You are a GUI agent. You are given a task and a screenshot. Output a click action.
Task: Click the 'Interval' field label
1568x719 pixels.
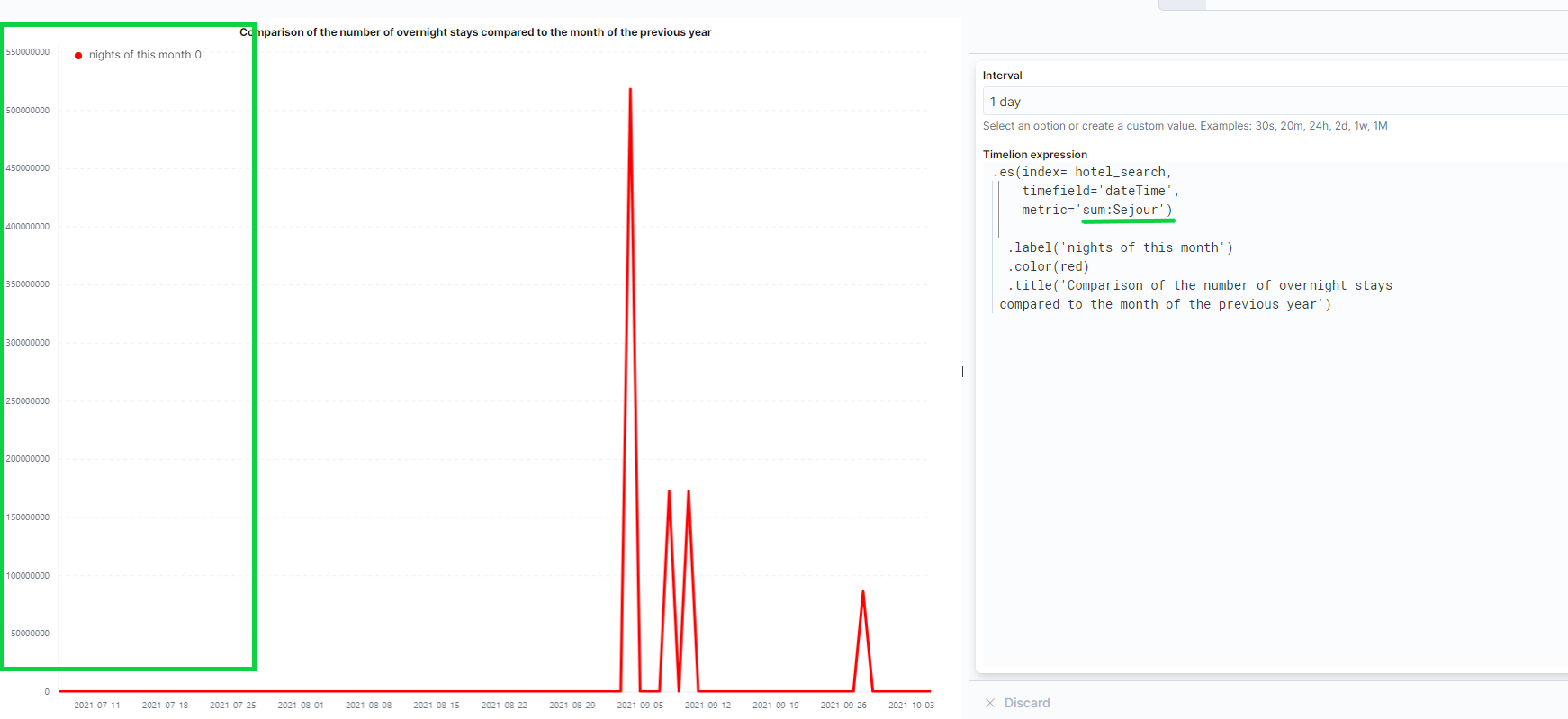click(x=1002, y=76)
